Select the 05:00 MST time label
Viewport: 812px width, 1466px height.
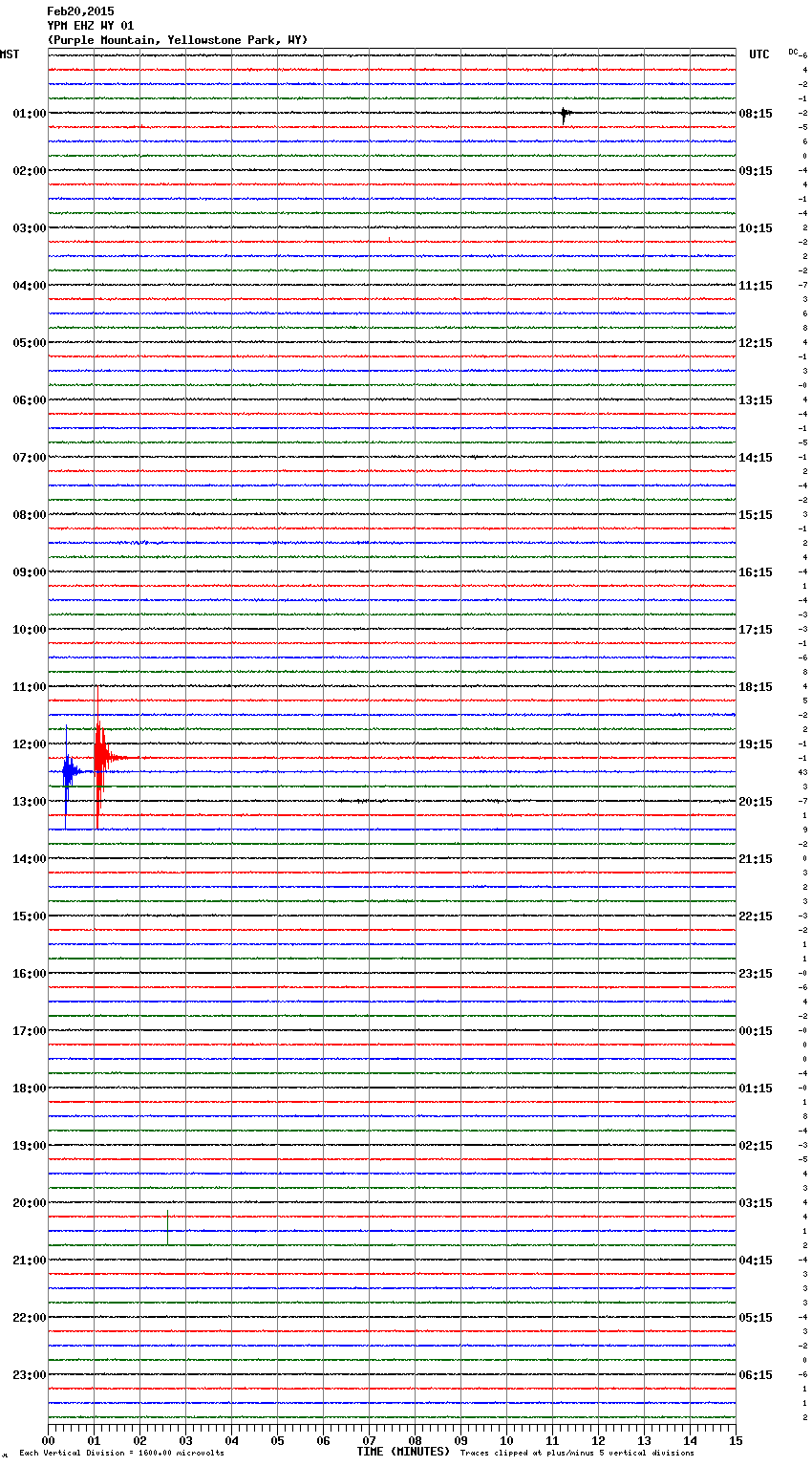pyautogui.click(x=30, y=343)
